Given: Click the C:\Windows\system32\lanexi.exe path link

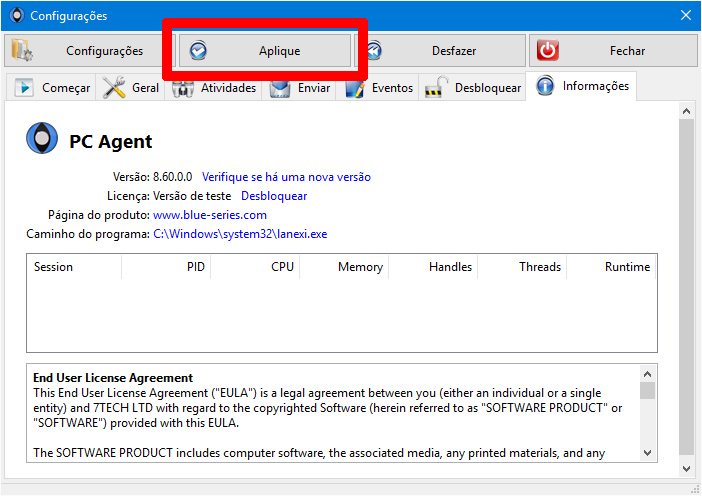Looking at the screenshot, I should (x=240, y=234).
